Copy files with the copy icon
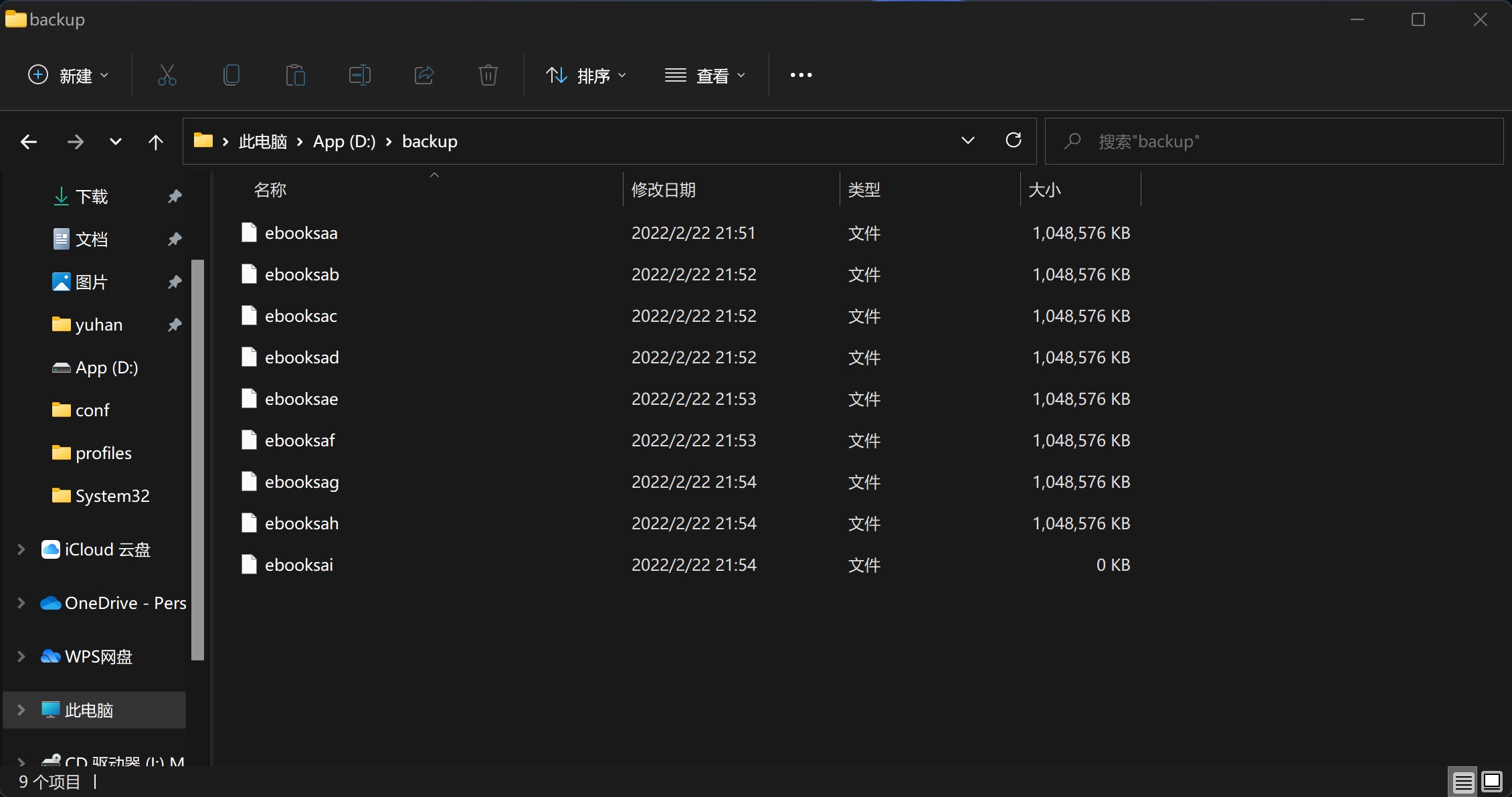The width and height of the screenshot is (1512, 797). (x=231, y=75)
